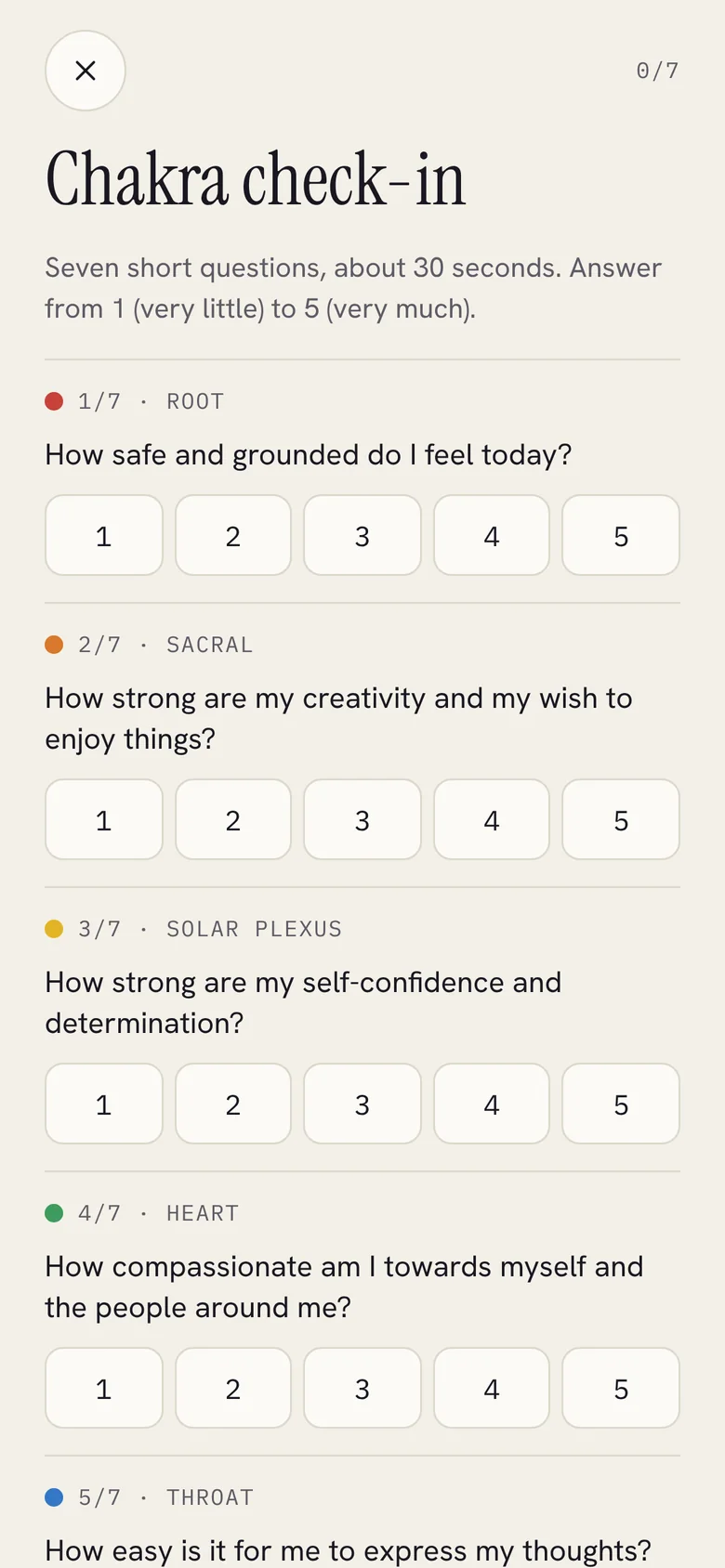The image size is (725, 1568).
Task: Click the yellow Solar Plexus dot
Action: click(54, 929)
